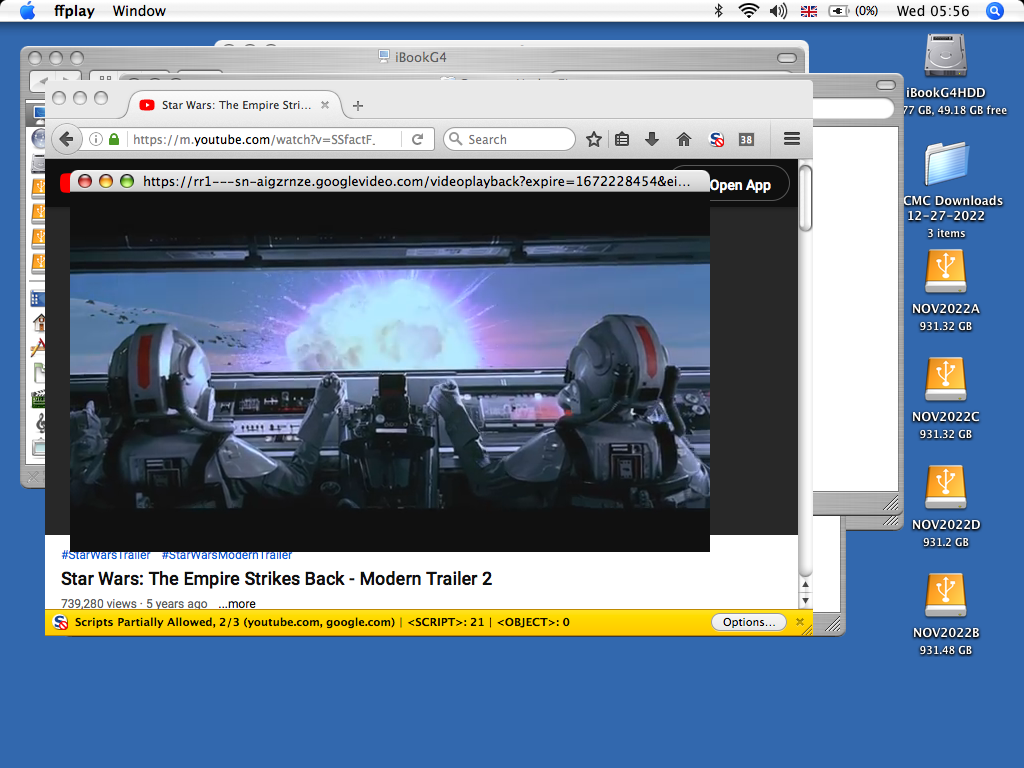Open the UK flag input menu
This screenshot has width=1024, height=768.
point(808,11)
